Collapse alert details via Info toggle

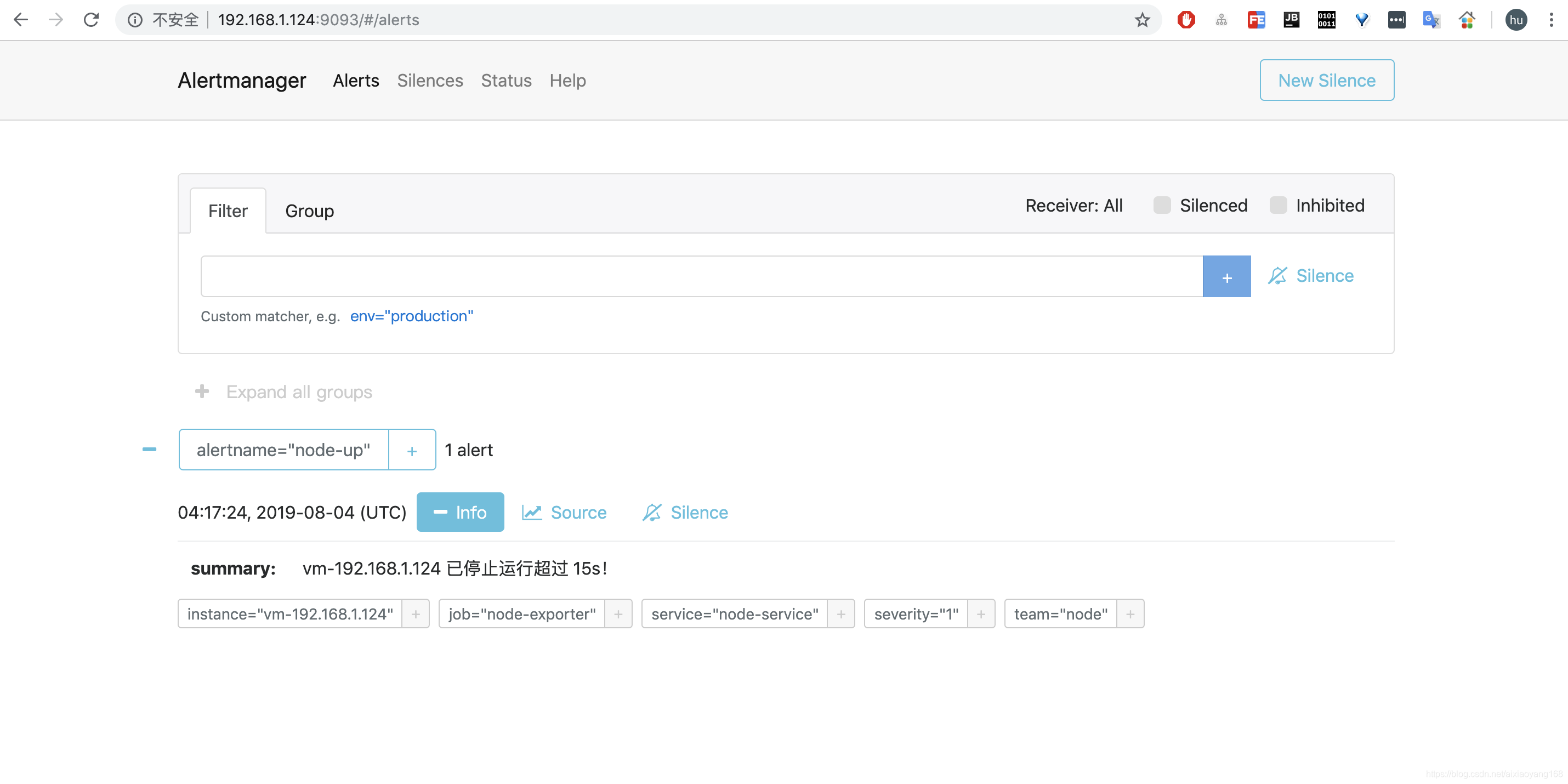coord(460,513)
